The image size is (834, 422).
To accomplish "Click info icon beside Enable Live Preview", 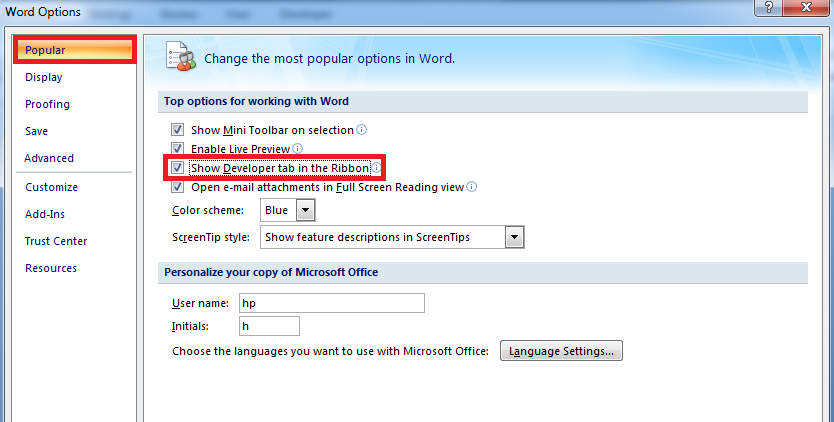I will pyautogui.click(x=298, y=148).
